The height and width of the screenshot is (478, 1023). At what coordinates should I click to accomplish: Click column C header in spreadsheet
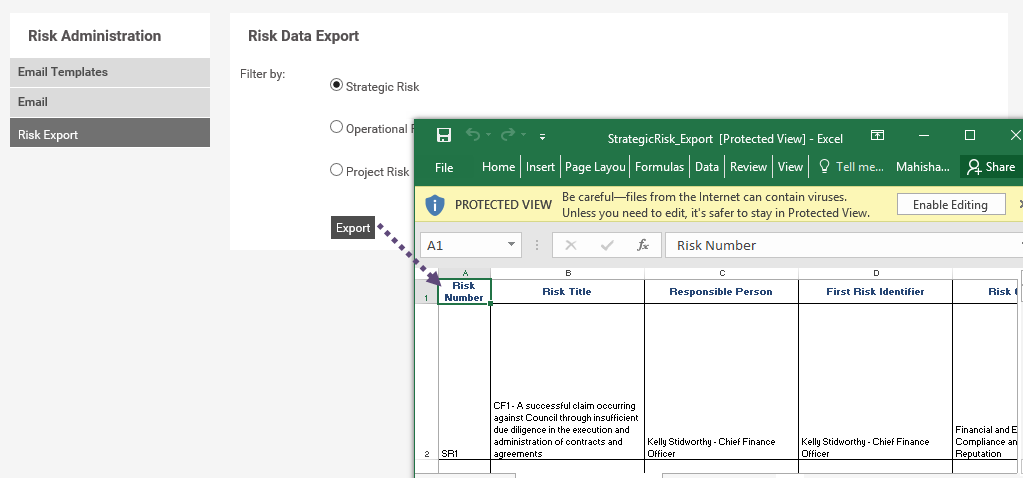coord(722,273)
